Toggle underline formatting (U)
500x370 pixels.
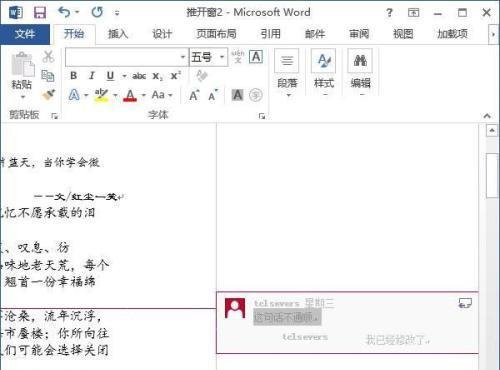(x=110, y=76)
